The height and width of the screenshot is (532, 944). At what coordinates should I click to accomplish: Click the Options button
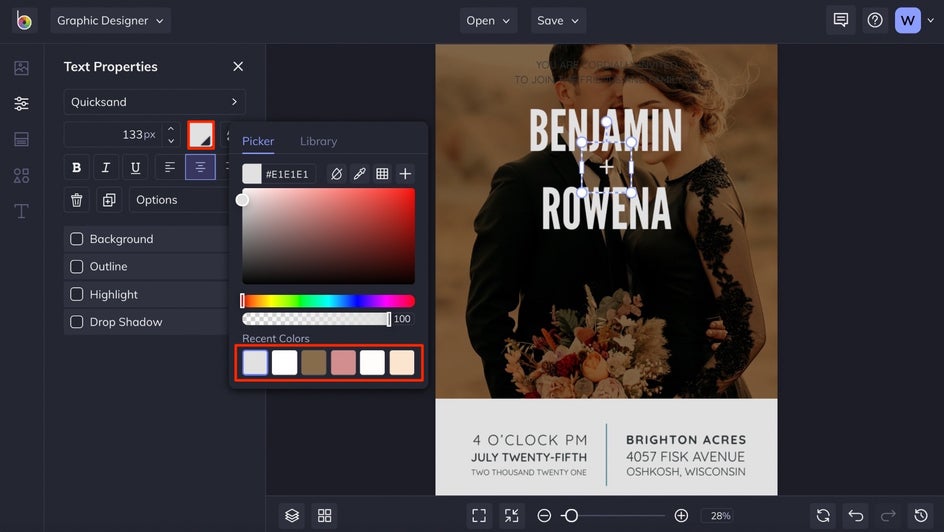pyautogui.click(x=157, y=200)
